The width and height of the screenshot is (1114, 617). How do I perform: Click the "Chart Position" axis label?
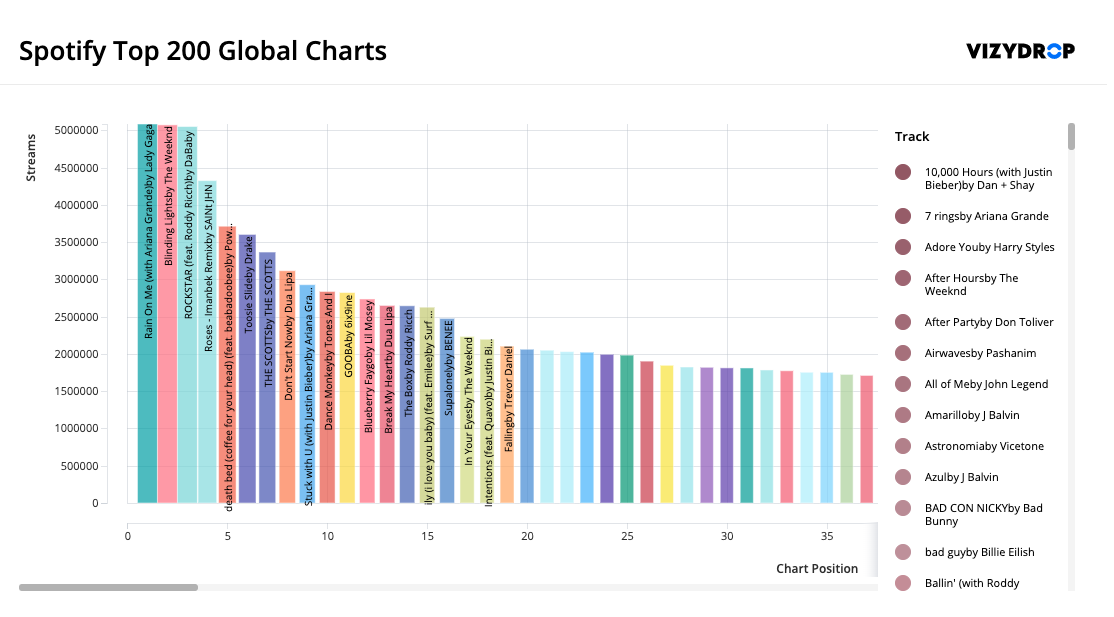click(x=817, y=568)
